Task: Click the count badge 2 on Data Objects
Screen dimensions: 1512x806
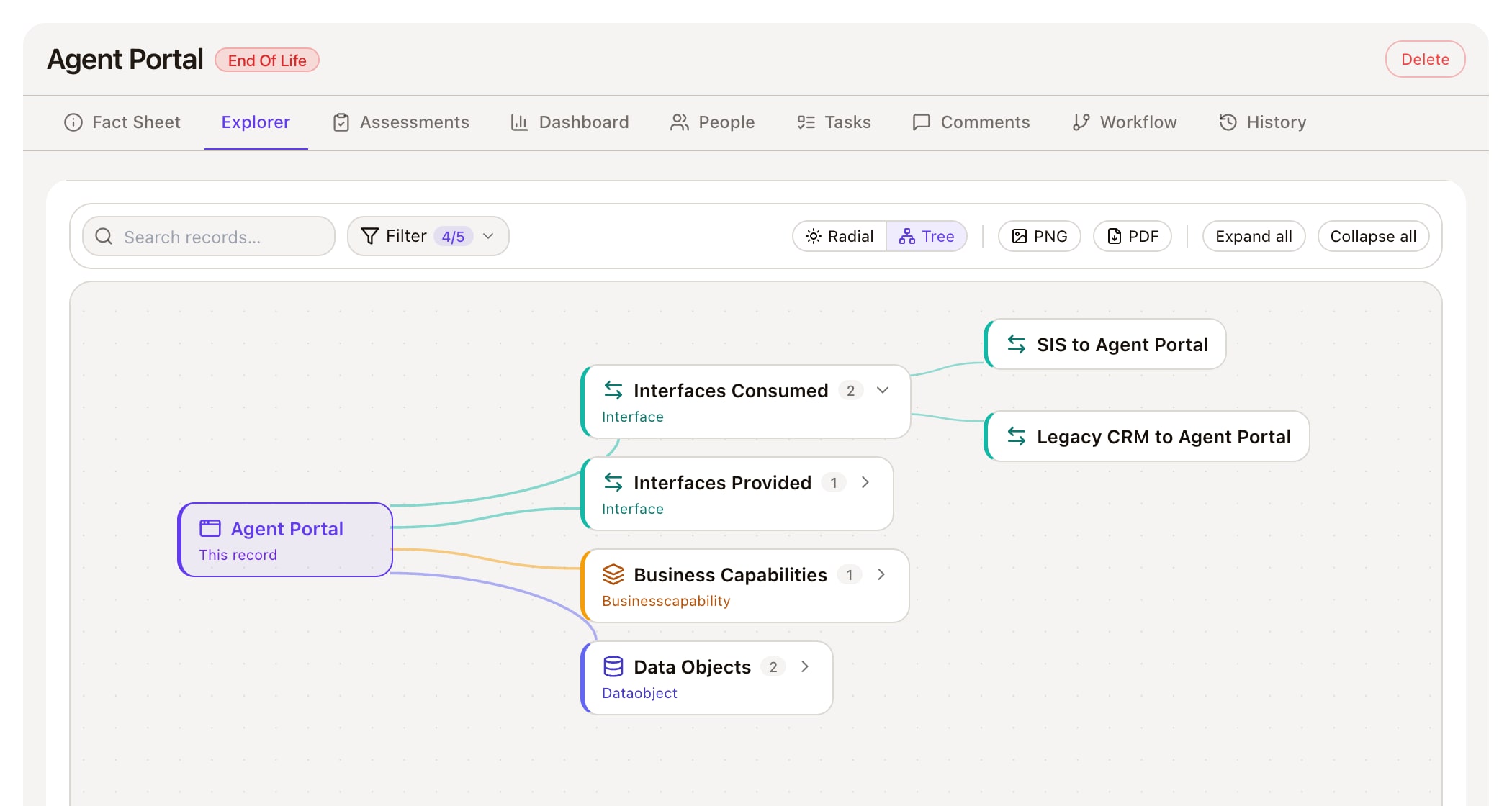Action: tap(773, 666)
